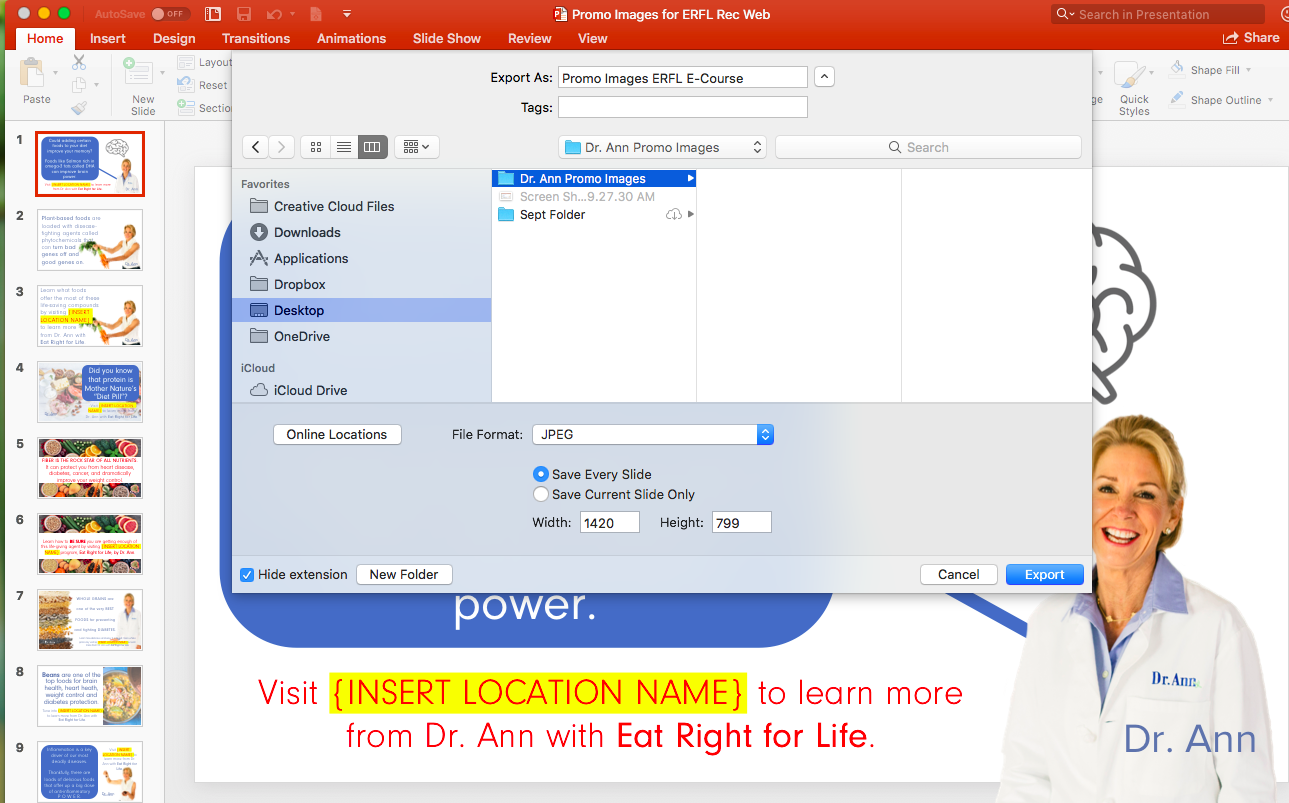This screenshot has width=1289, height=803.
Task: Click the sidebar layout icon in title bar
Action: pos(212,14)
